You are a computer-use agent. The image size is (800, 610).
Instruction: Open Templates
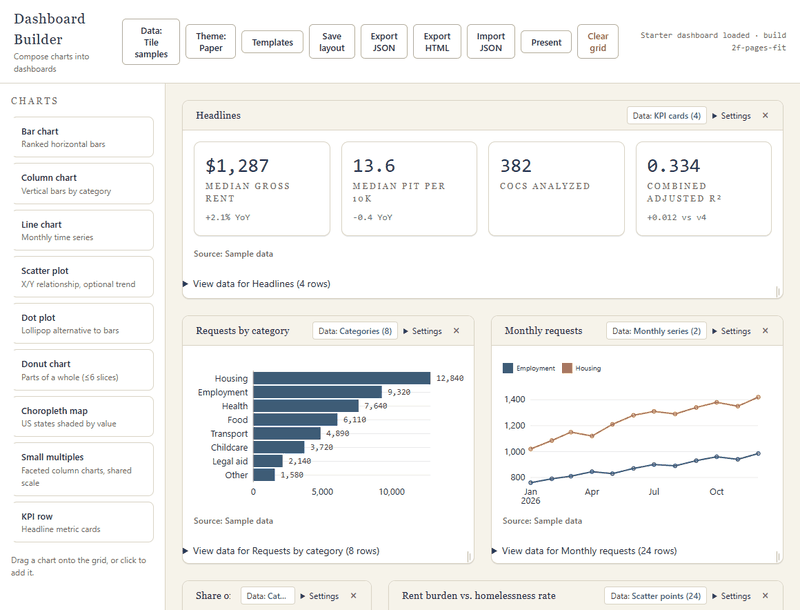coord(272,42)
